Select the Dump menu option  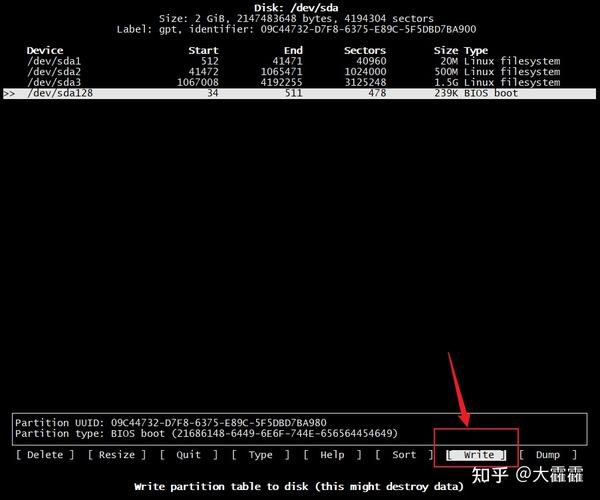(548, 455)
